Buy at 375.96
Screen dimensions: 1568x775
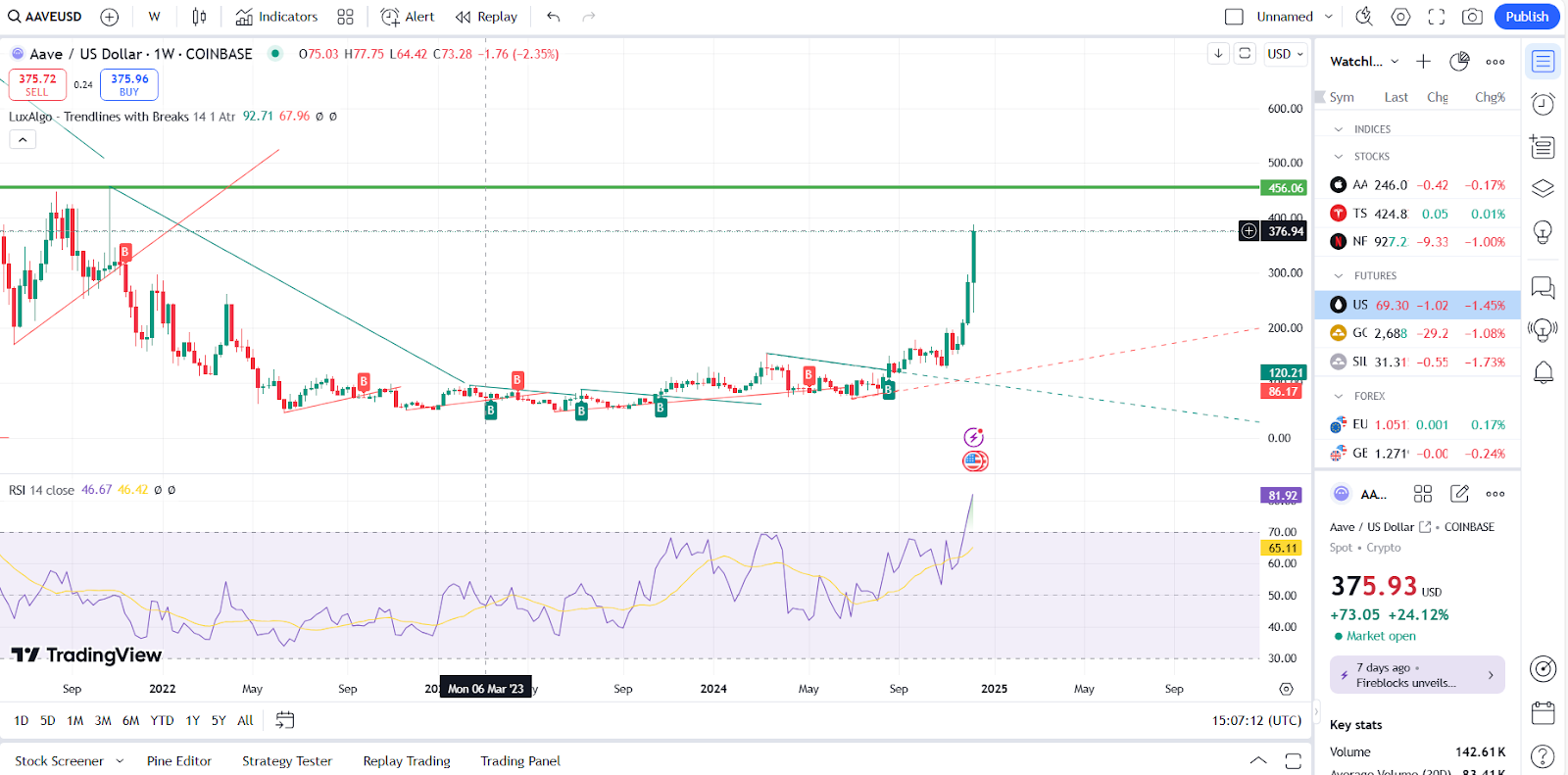(x=129, y=84)
